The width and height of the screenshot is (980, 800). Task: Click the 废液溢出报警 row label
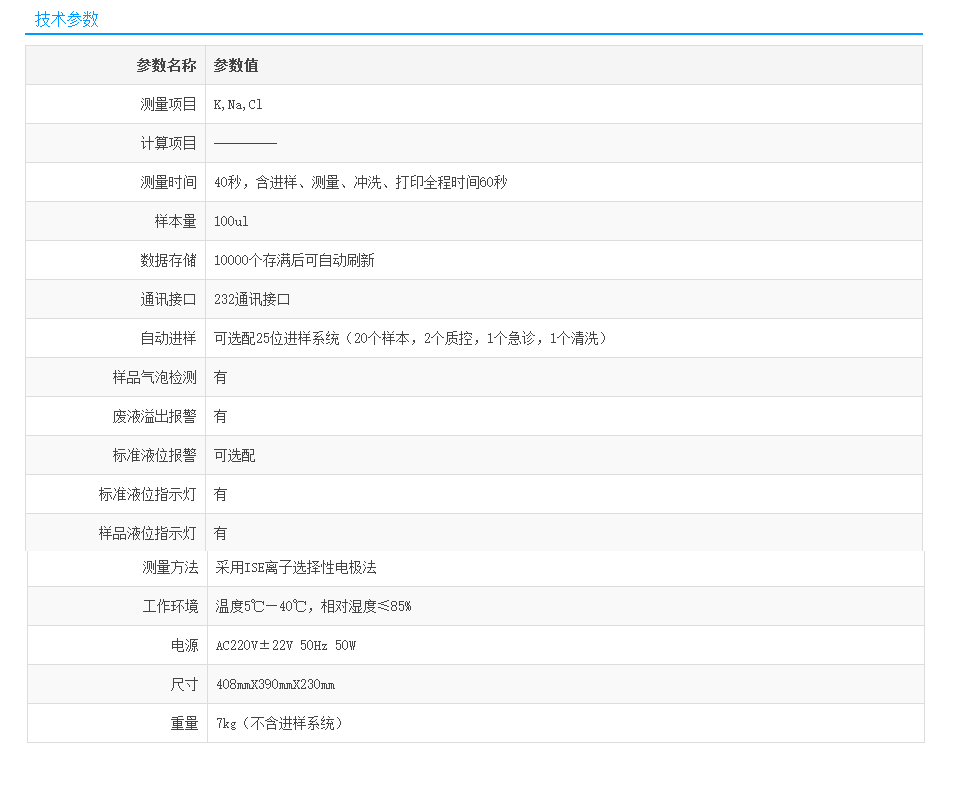pyautogui.click(x=154, y=416)
